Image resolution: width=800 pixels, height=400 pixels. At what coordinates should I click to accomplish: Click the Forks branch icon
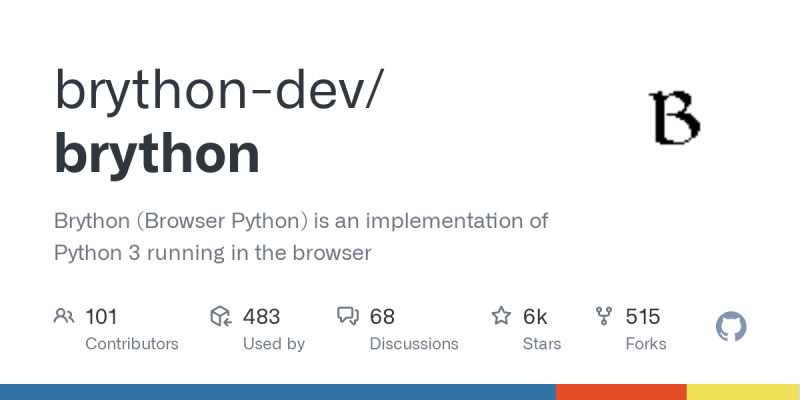pos(604,317)
